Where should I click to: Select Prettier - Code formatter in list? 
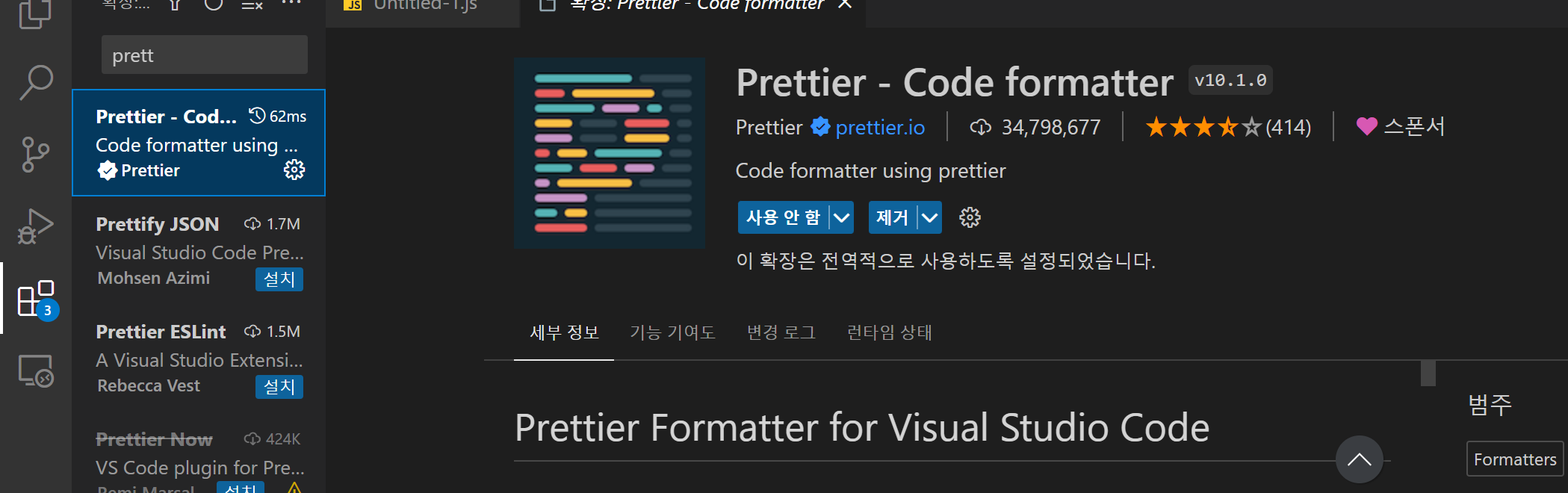click(x=199, y=143)
